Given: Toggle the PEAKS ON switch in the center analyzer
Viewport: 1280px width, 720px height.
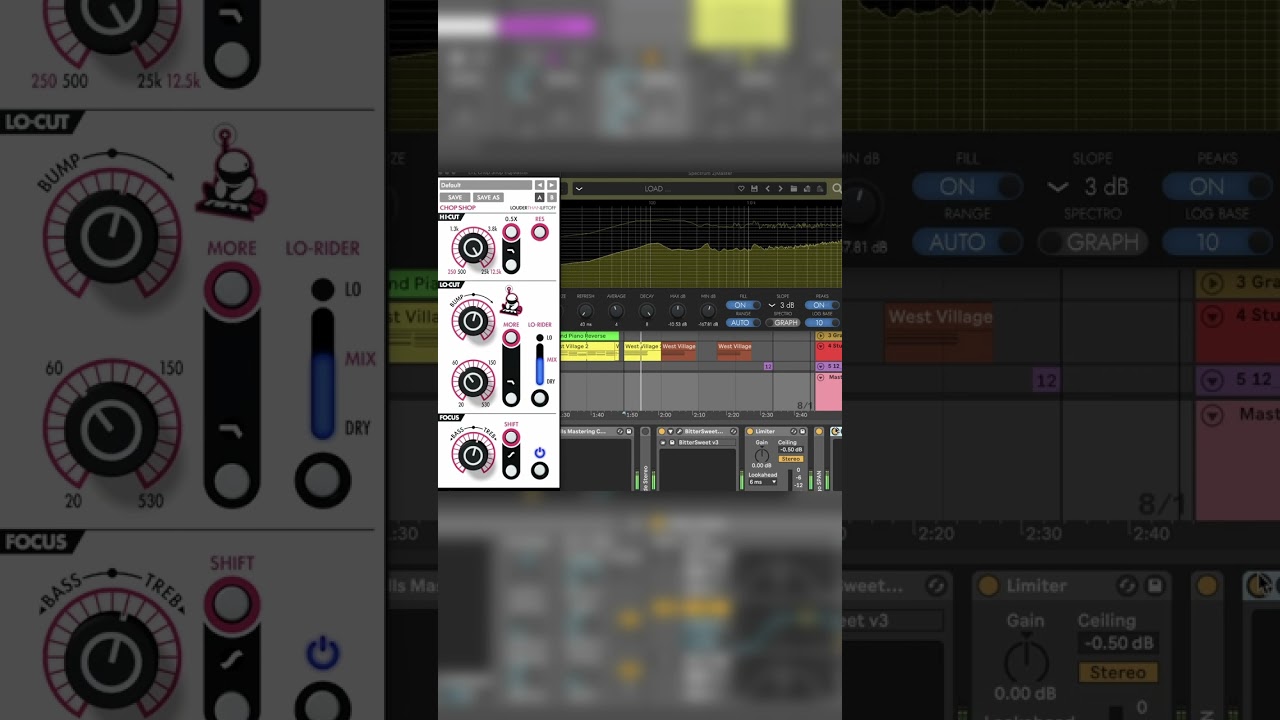Looking at the screenshot, I should click(822, 305).
